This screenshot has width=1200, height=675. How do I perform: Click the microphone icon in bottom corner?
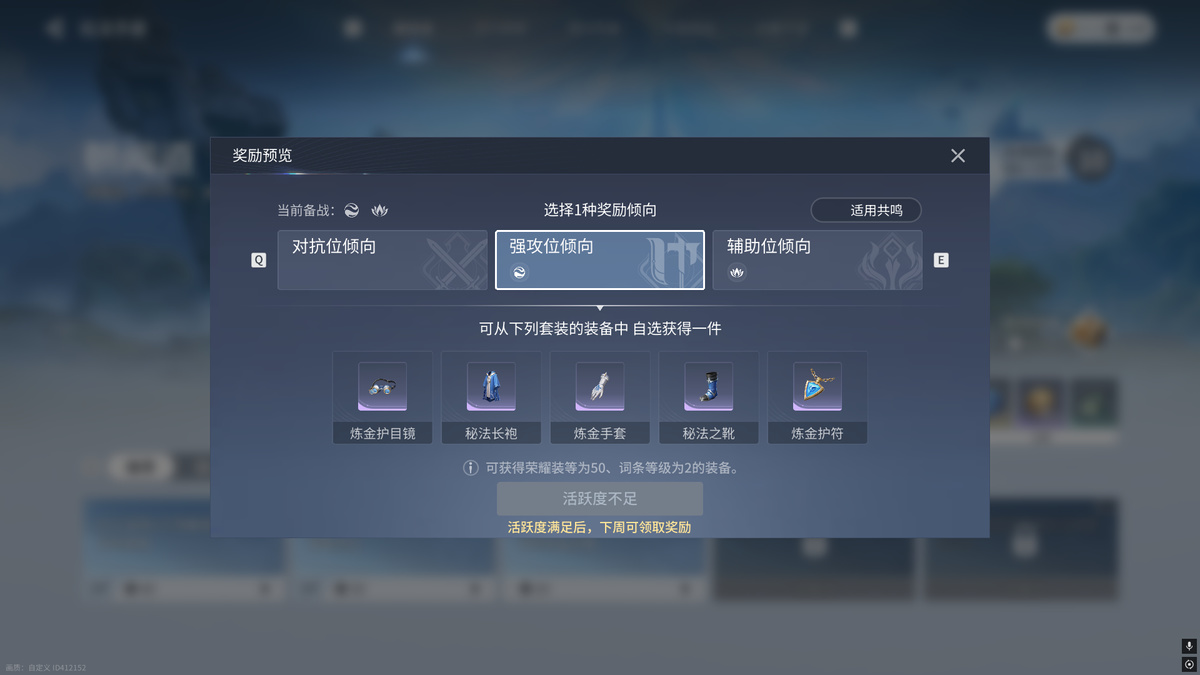1189,647
